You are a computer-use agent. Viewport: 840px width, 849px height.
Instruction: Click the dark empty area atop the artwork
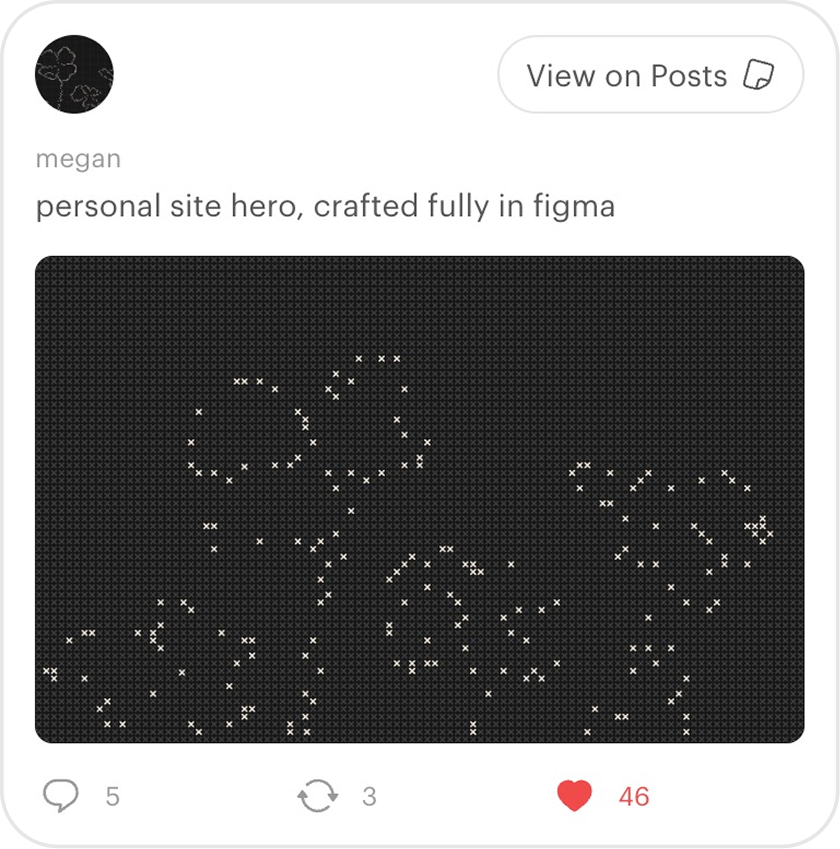[x=420, y=303]
